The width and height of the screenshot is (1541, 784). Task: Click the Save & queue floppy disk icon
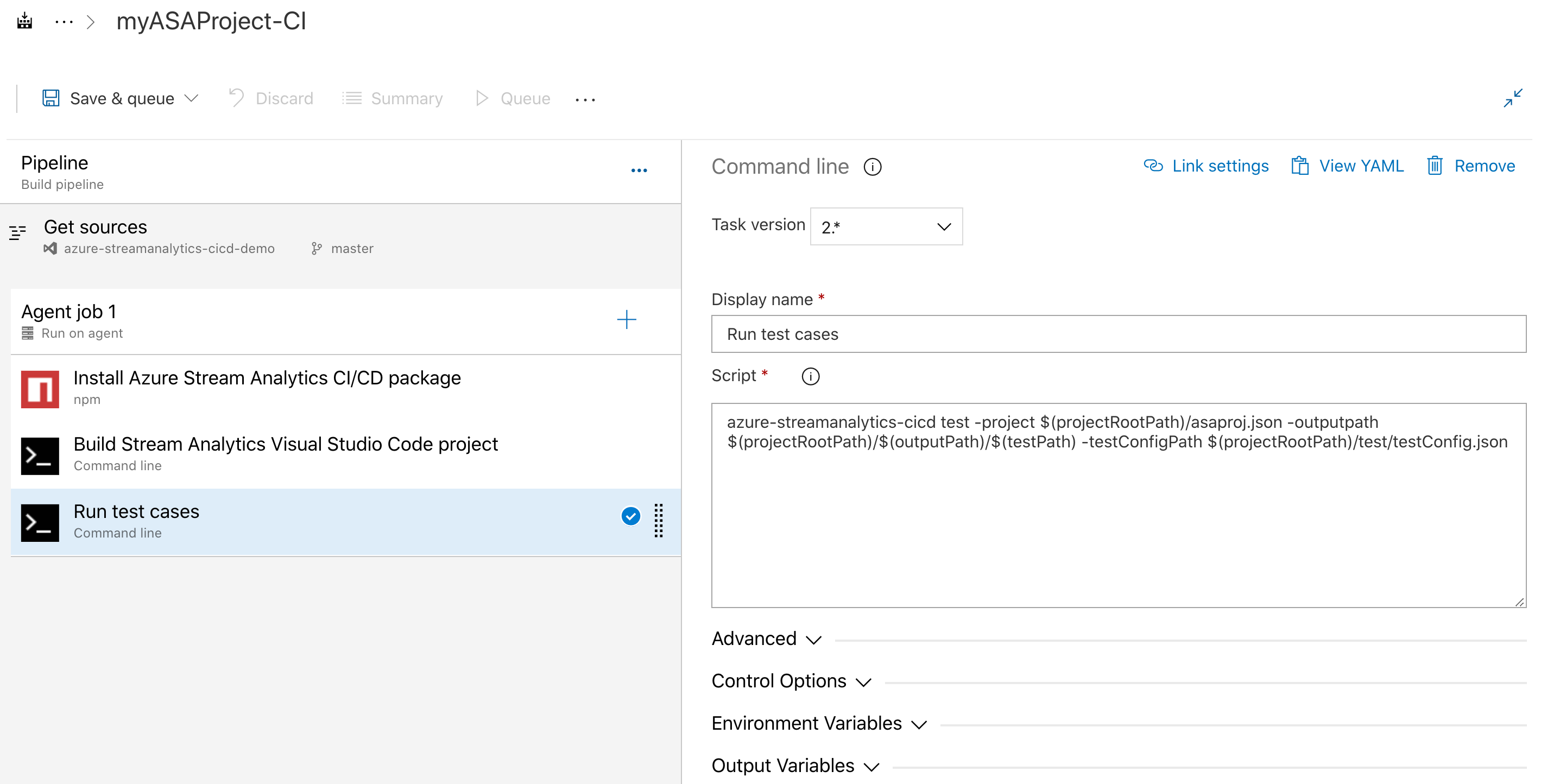click(x=52, y=98)
